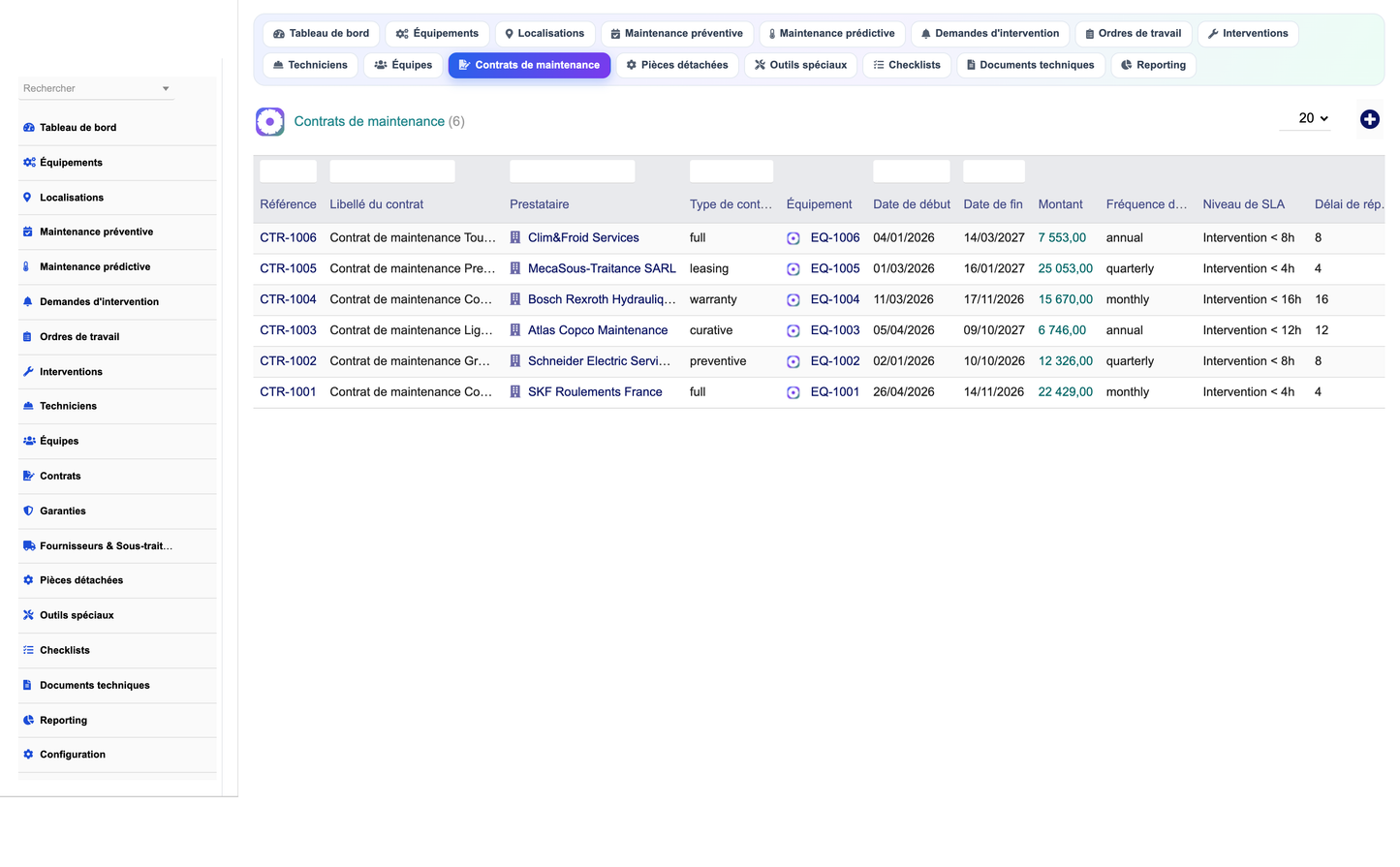Click sidebar Maintenance préventive calendar icon
The image size is (1400, 867).
tap(27, 232)
